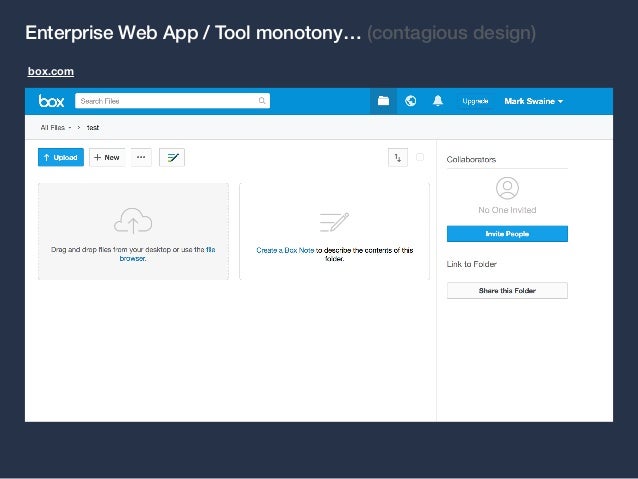Click the Box Note toolbar icon
The height and width of the screenshot is (479, 638).
(172, 157)
